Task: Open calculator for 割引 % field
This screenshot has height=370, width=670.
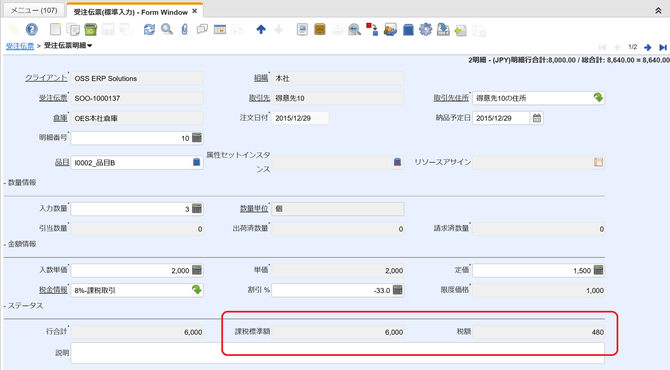Action: pyautogui.click(x=397, y=290)
